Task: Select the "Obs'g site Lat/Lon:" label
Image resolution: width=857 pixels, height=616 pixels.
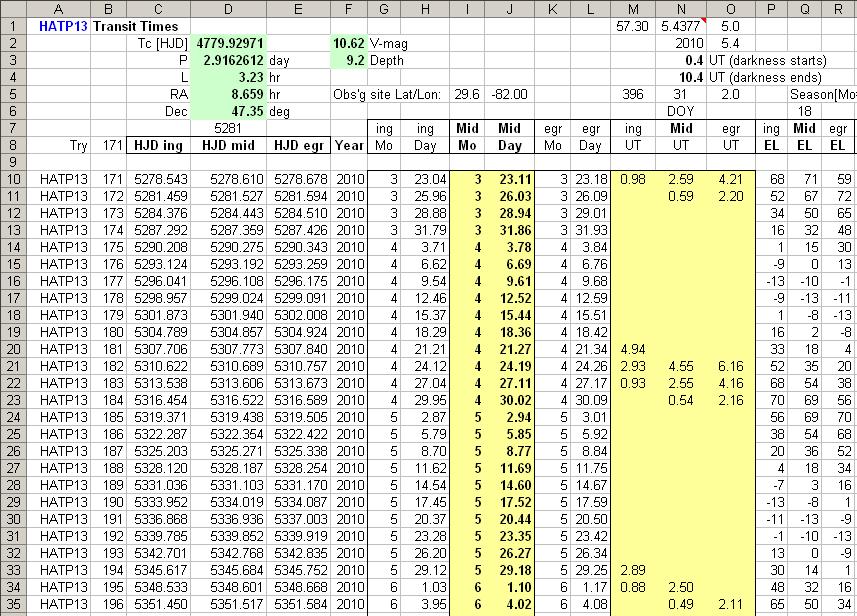Action: point(387,94)
